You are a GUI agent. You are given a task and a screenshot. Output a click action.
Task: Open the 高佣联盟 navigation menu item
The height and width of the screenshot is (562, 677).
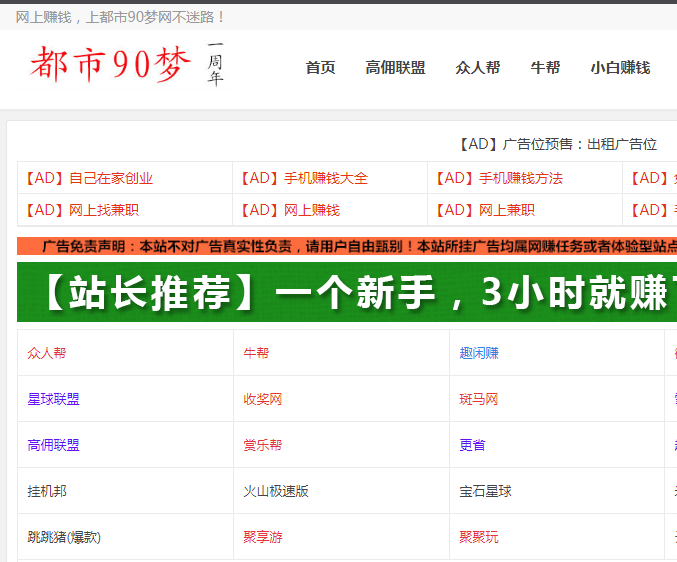point(395,68)
